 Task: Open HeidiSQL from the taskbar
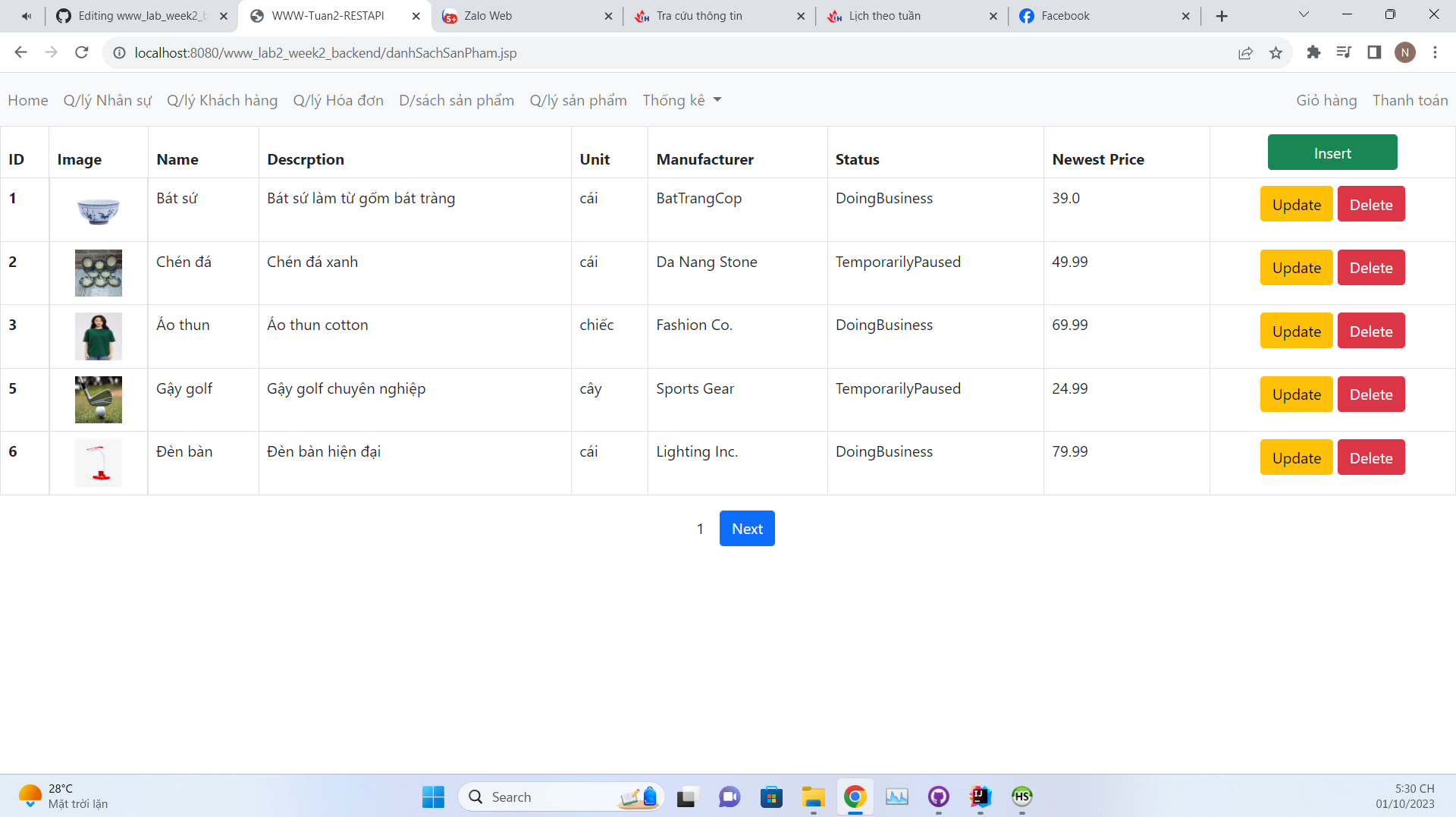point(1021,797)
